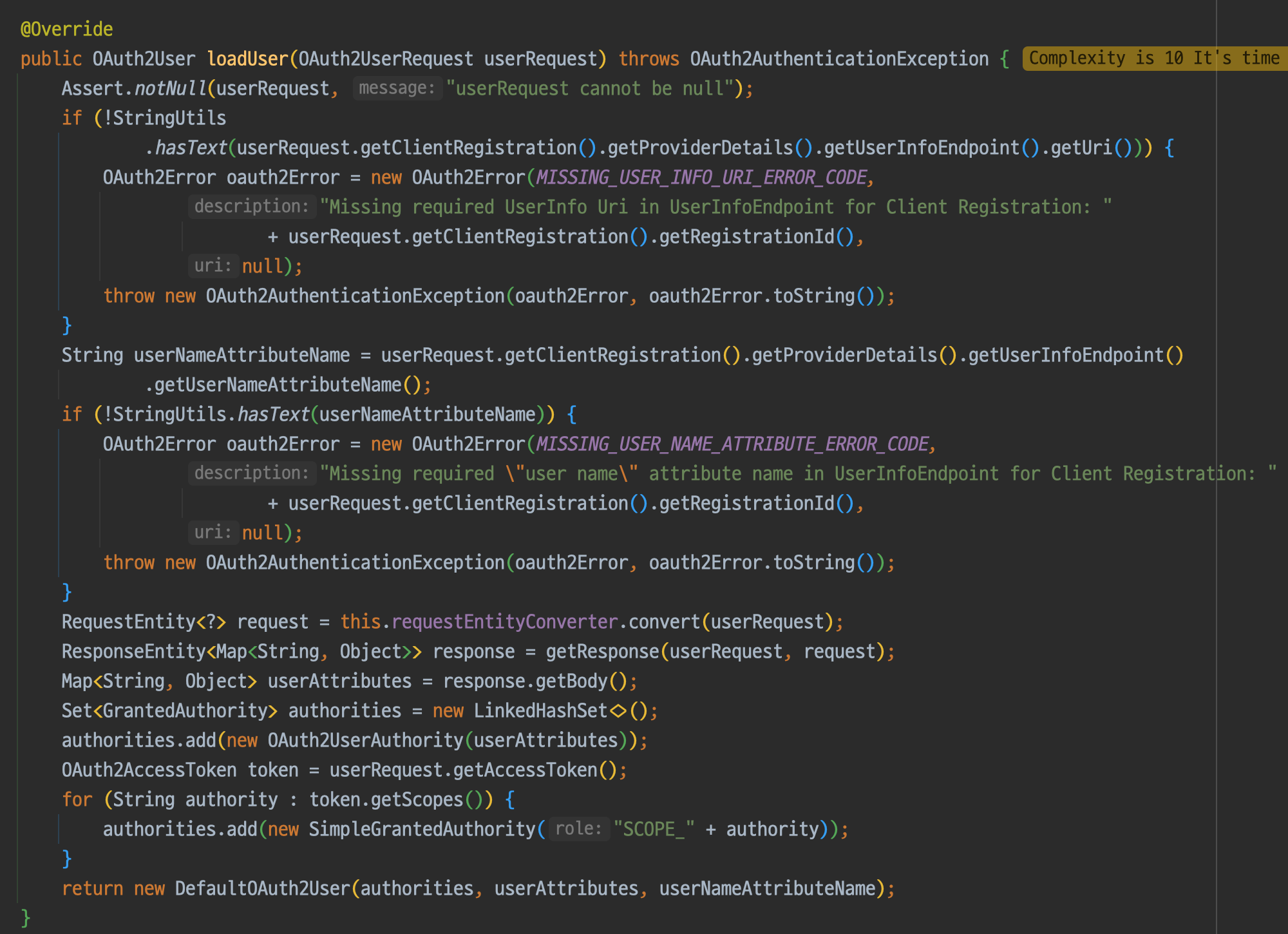
Task: Click the OAuth2UserAuthority class name
Action: [365, 740]
